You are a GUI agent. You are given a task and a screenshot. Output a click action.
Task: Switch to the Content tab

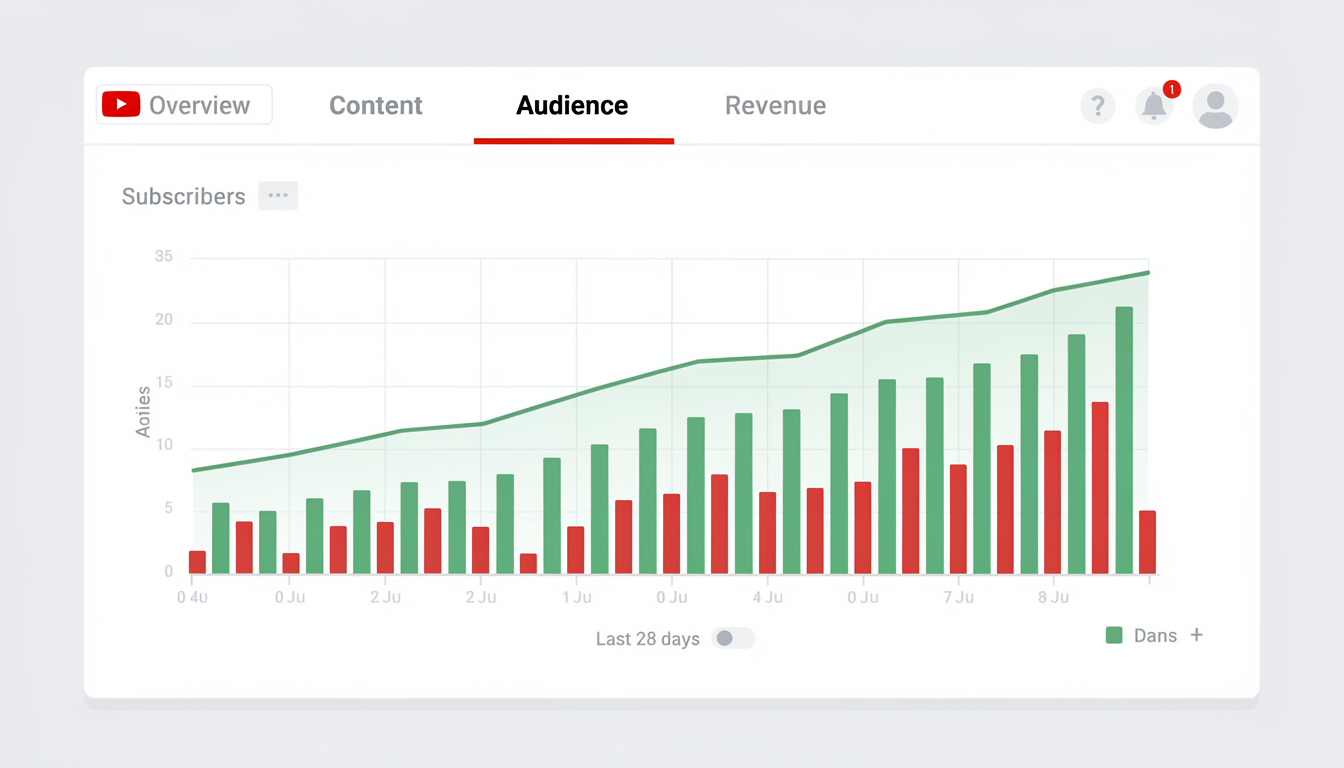(376, 105)
